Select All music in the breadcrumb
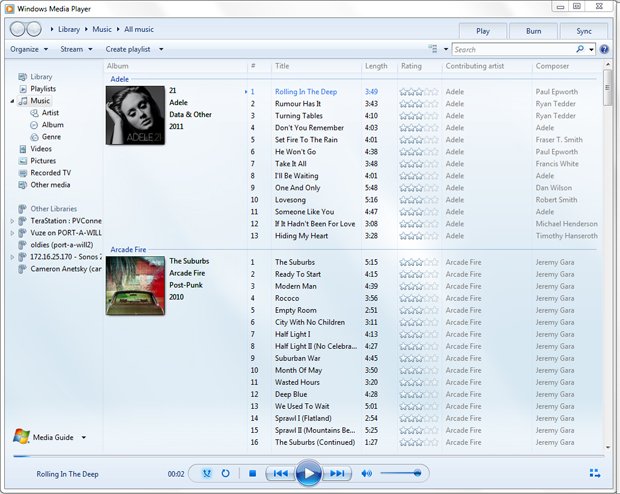The height and width of the screenshot is (494, 620). tap(139, 29)
